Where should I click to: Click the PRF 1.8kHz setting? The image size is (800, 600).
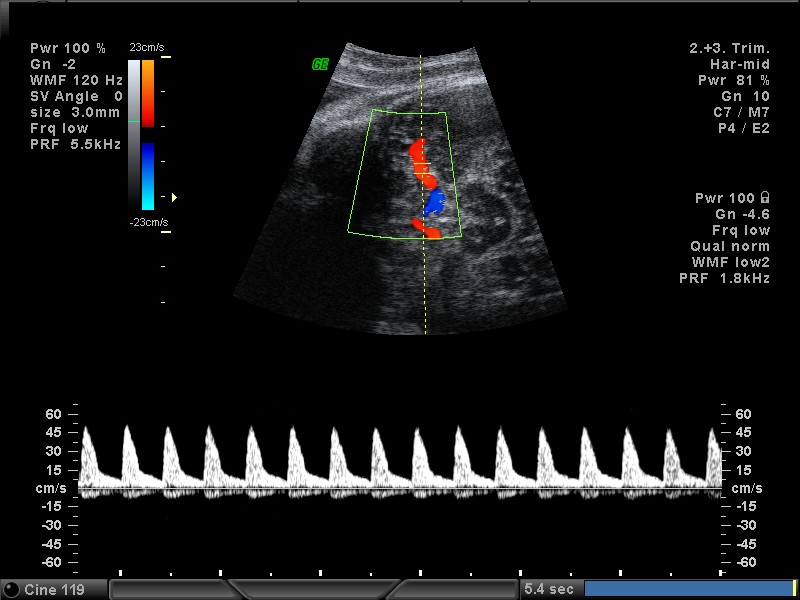coord(724,279)
